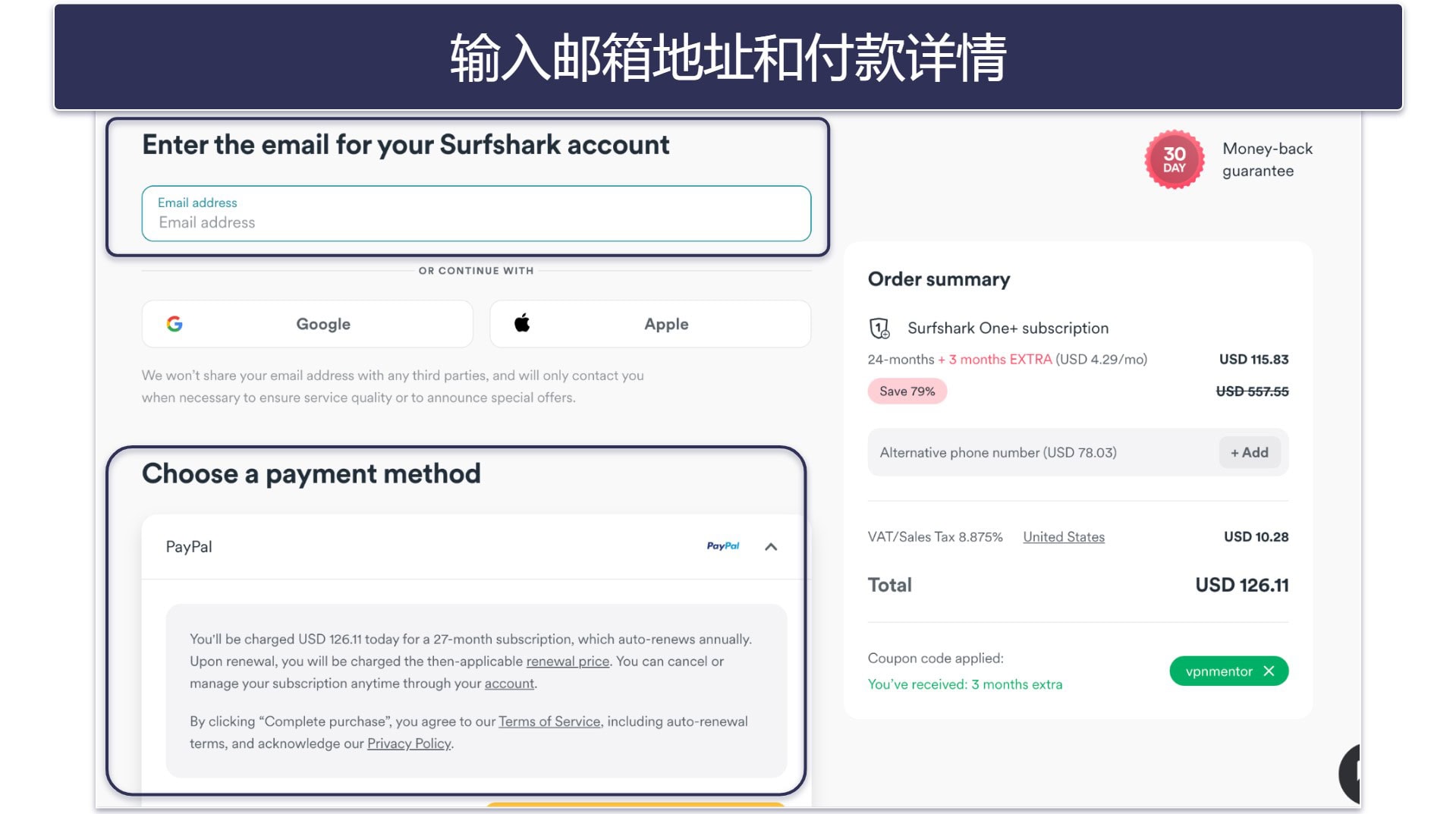Image resolution: width=1456 pixels, height=814 pixels.
Task: Click the Save 79% badge
Action: pos(907,391)
